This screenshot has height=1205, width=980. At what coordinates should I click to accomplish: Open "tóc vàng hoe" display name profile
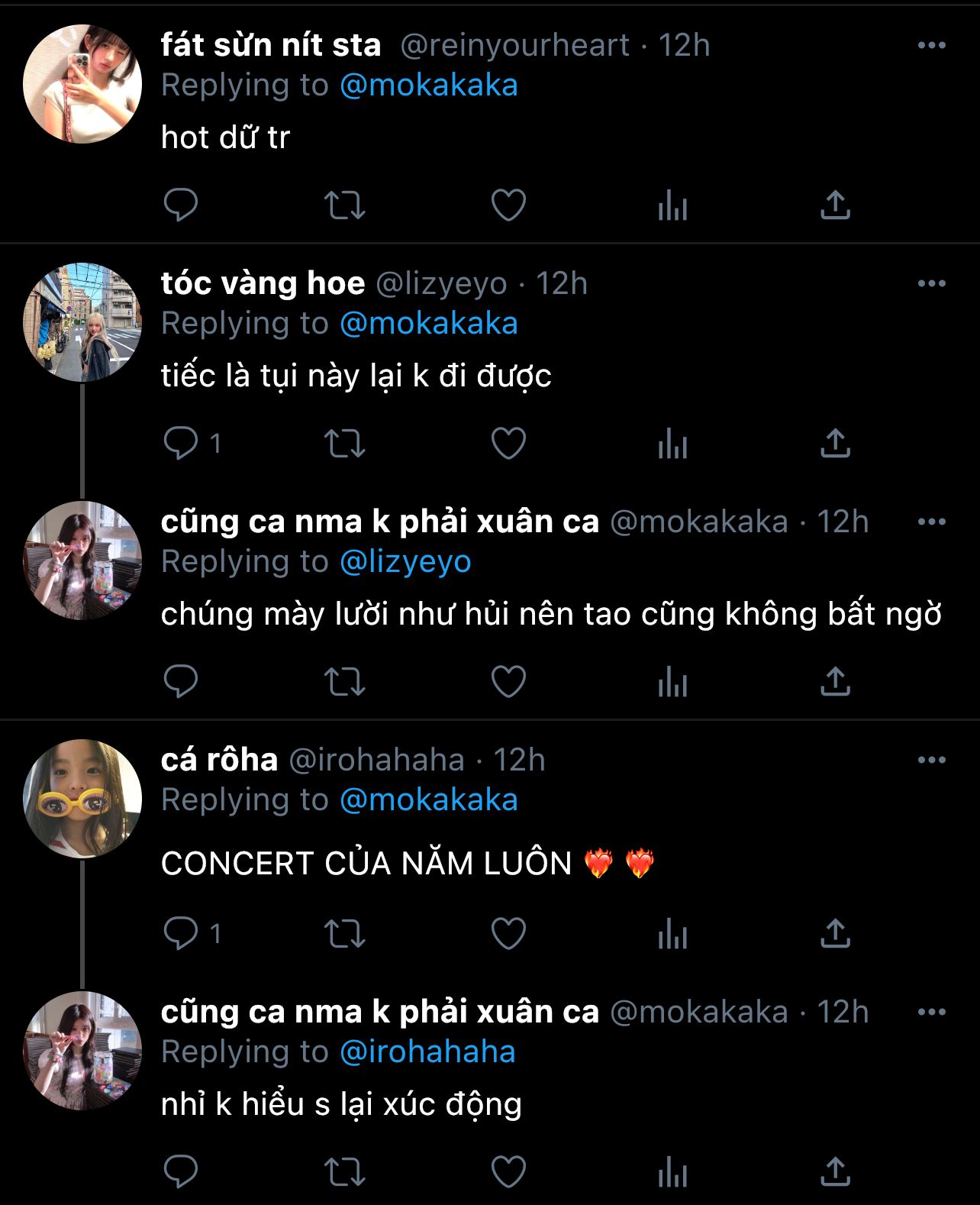click(x=263, y=284)
